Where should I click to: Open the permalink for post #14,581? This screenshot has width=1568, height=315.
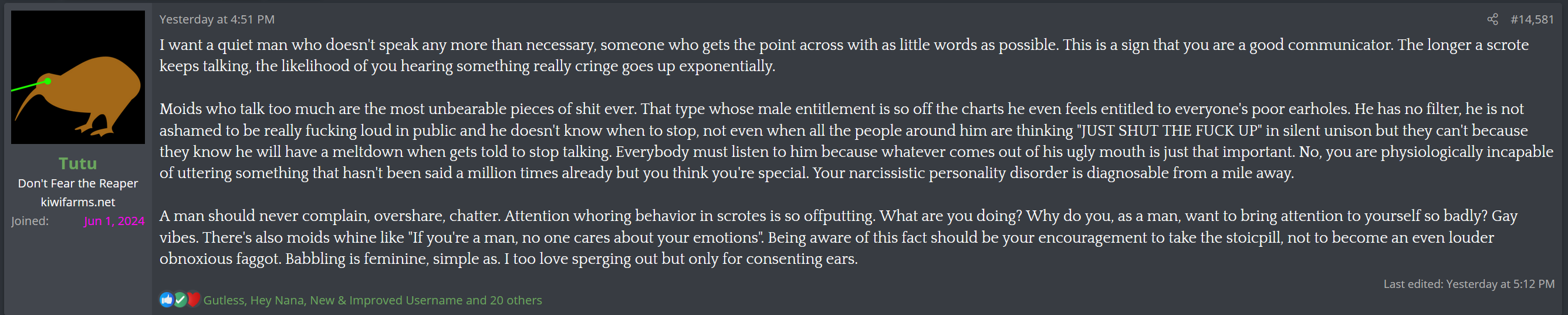(x=1532, y=19)
